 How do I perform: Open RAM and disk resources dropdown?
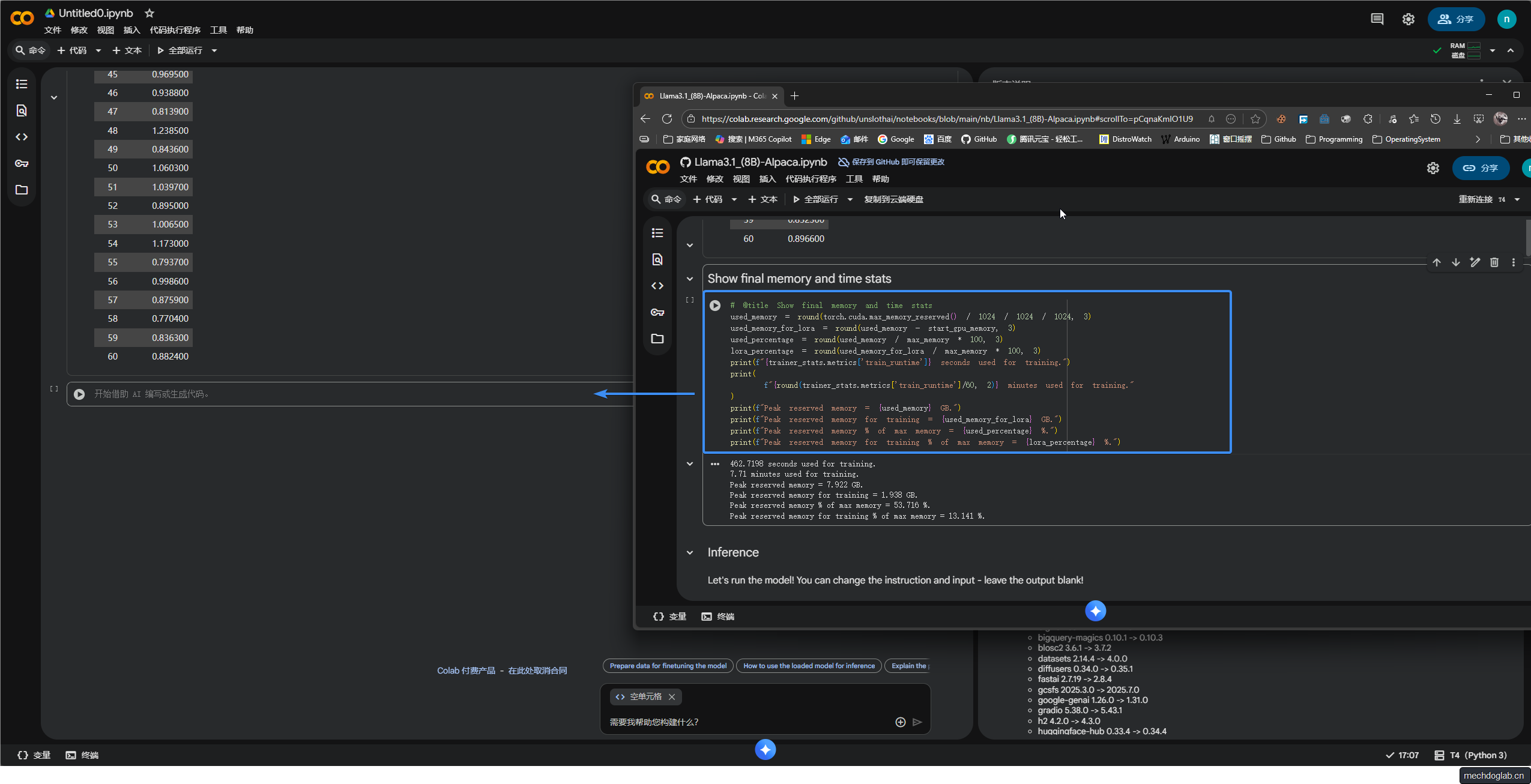tap(1492, 50)
